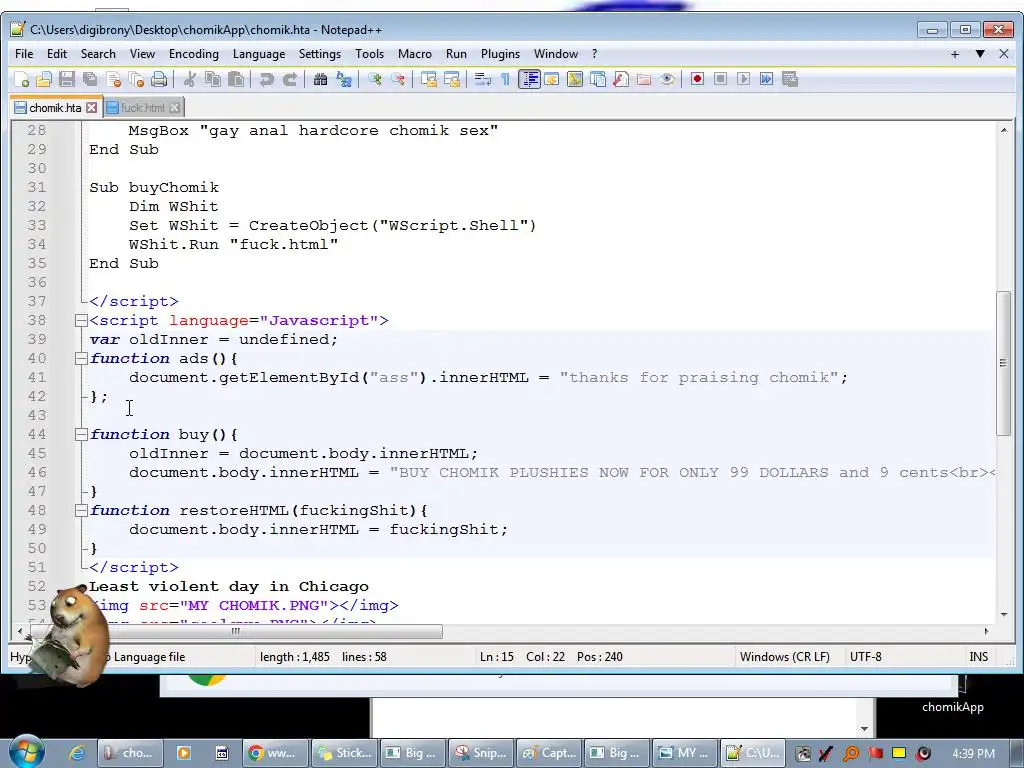
Task: Click Save Current Recorded Macro icon
Action: [790, 80]
